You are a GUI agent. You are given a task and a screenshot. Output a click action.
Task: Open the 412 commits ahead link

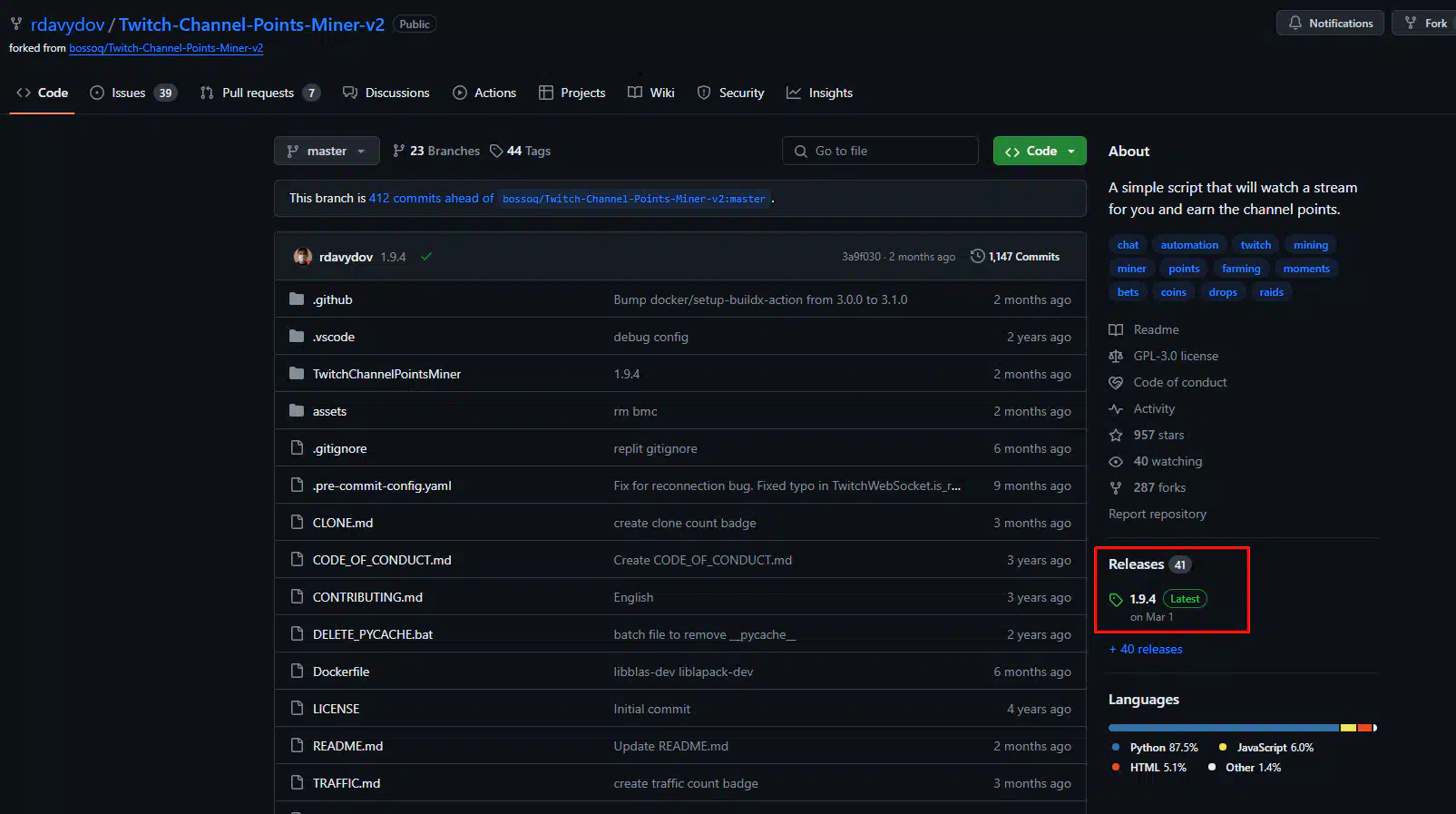coord(431,198)
